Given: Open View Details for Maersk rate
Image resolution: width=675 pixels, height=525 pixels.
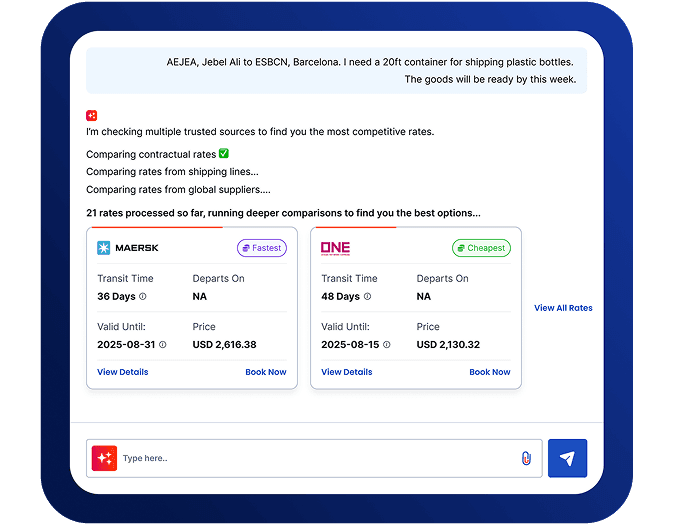Looking at the screenshot, I should pyautogui.click(x=123, y=372).
